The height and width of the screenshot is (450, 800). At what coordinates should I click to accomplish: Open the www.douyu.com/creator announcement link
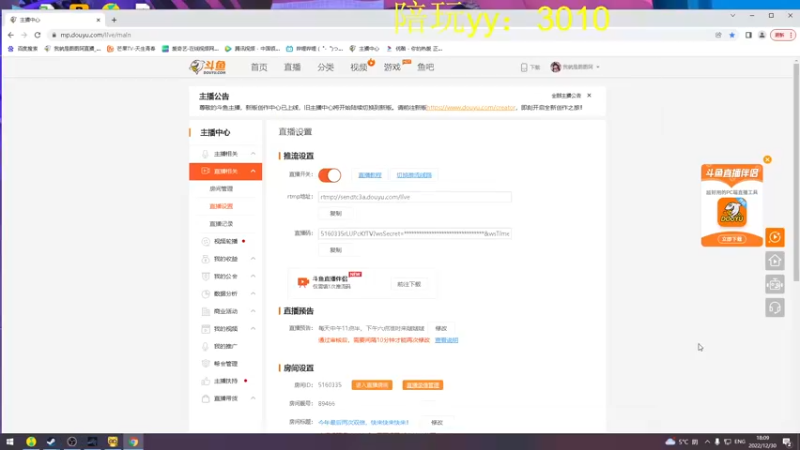coord(471,108)
